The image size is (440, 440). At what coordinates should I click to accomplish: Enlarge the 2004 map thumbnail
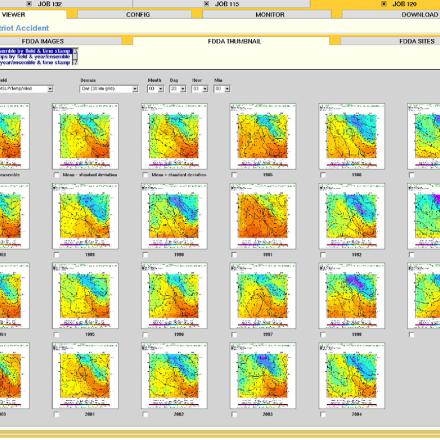click(x=352, y=376)
